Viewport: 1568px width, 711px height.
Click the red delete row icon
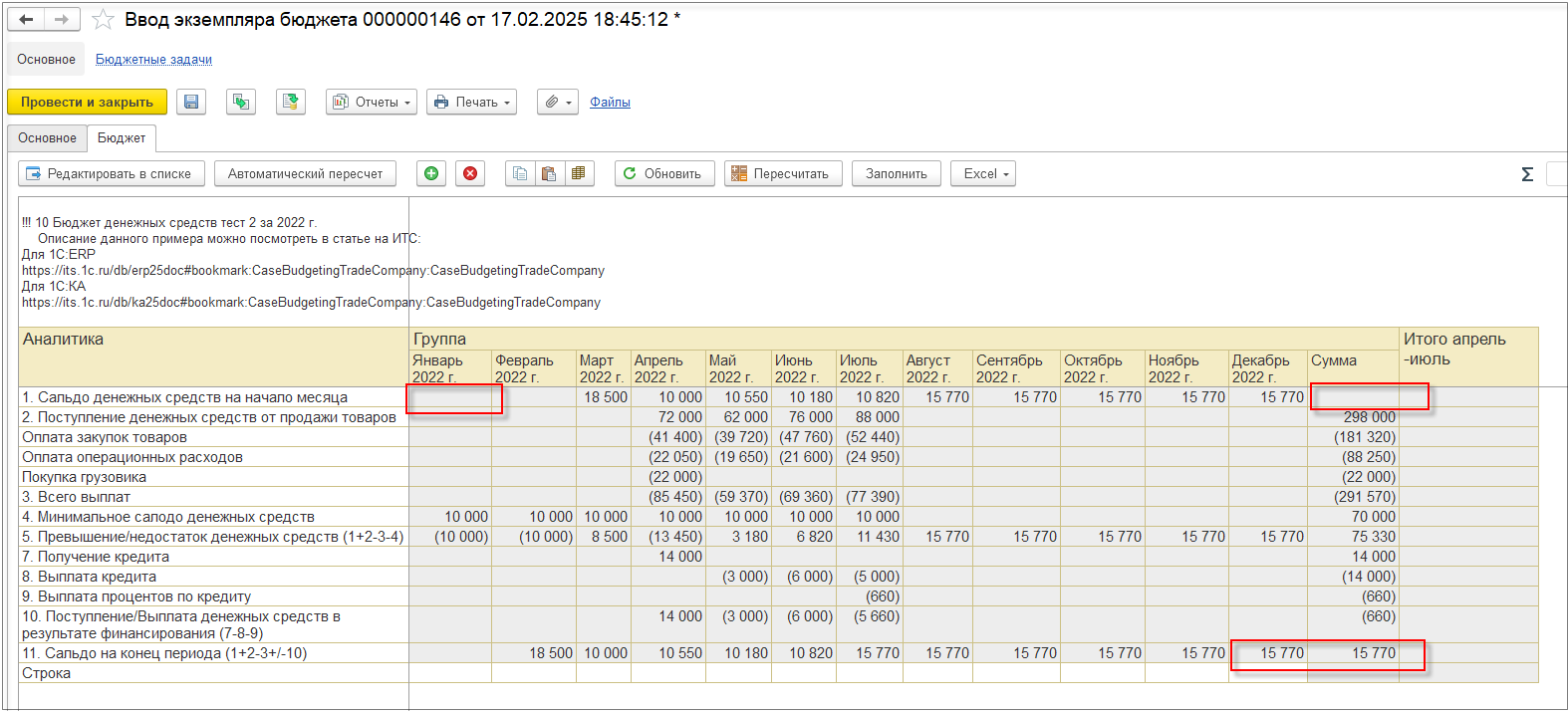tap(470, 173)
